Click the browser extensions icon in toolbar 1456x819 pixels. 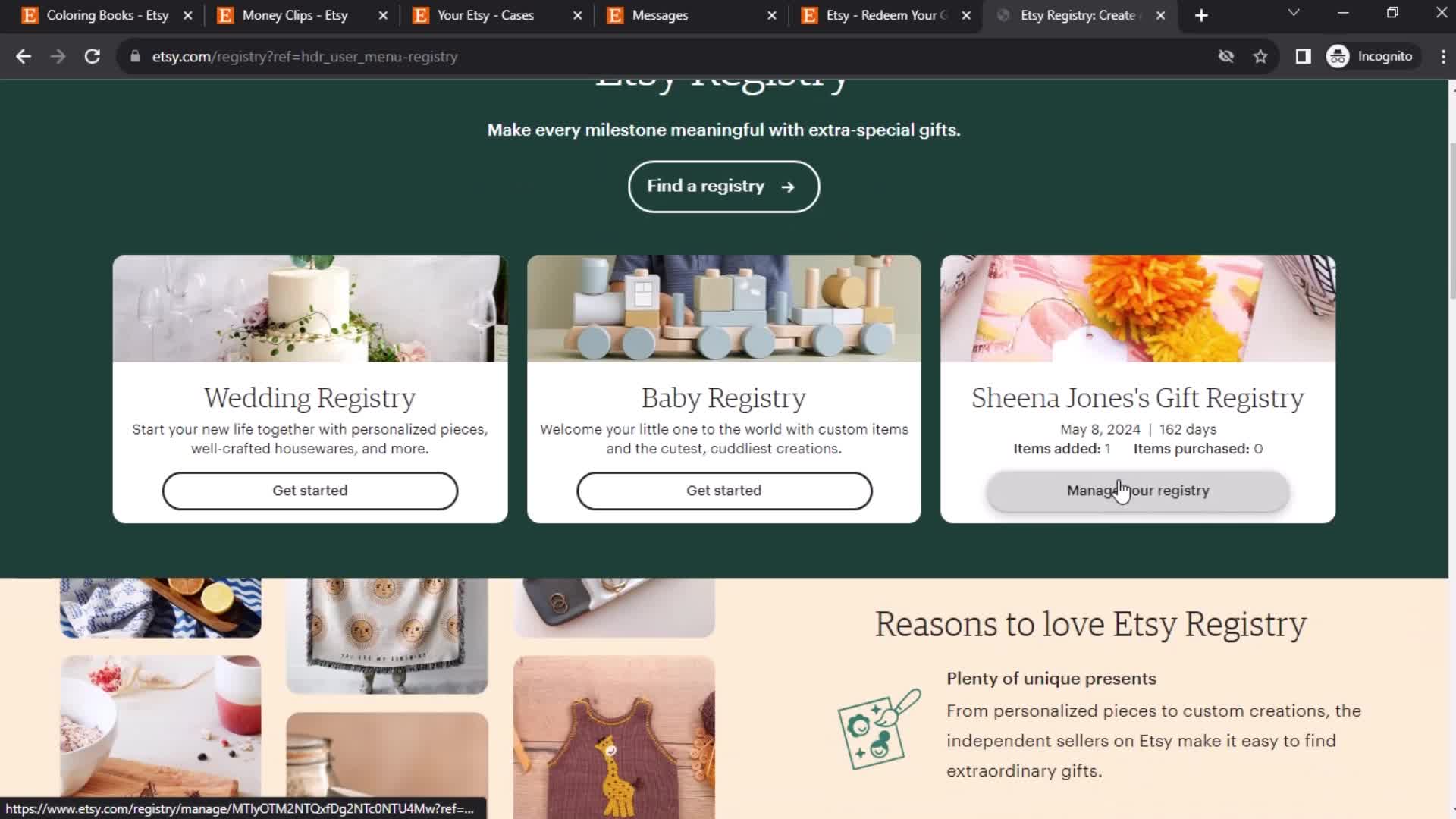[x=1303, y=56]
